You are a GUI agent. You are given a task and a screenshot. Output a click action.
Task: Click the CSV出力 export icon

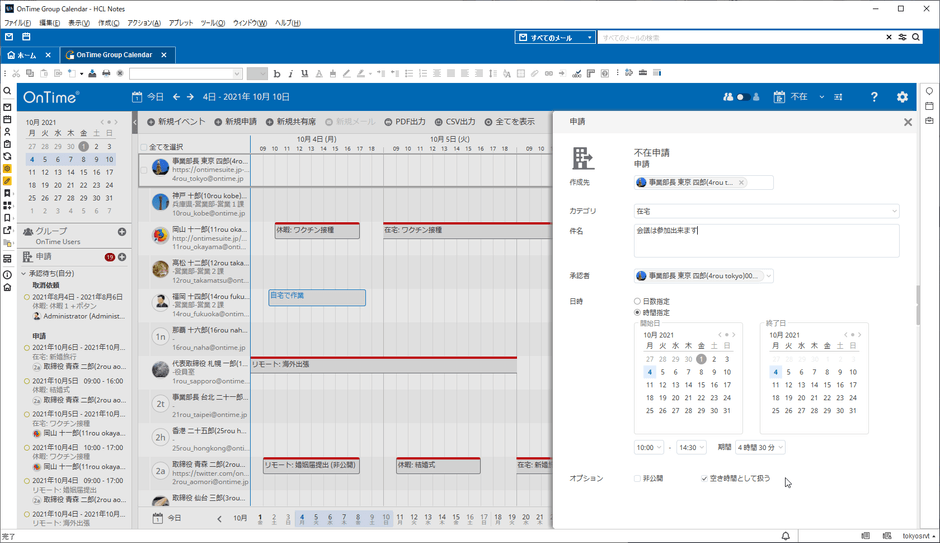click(x=438, y=122)
